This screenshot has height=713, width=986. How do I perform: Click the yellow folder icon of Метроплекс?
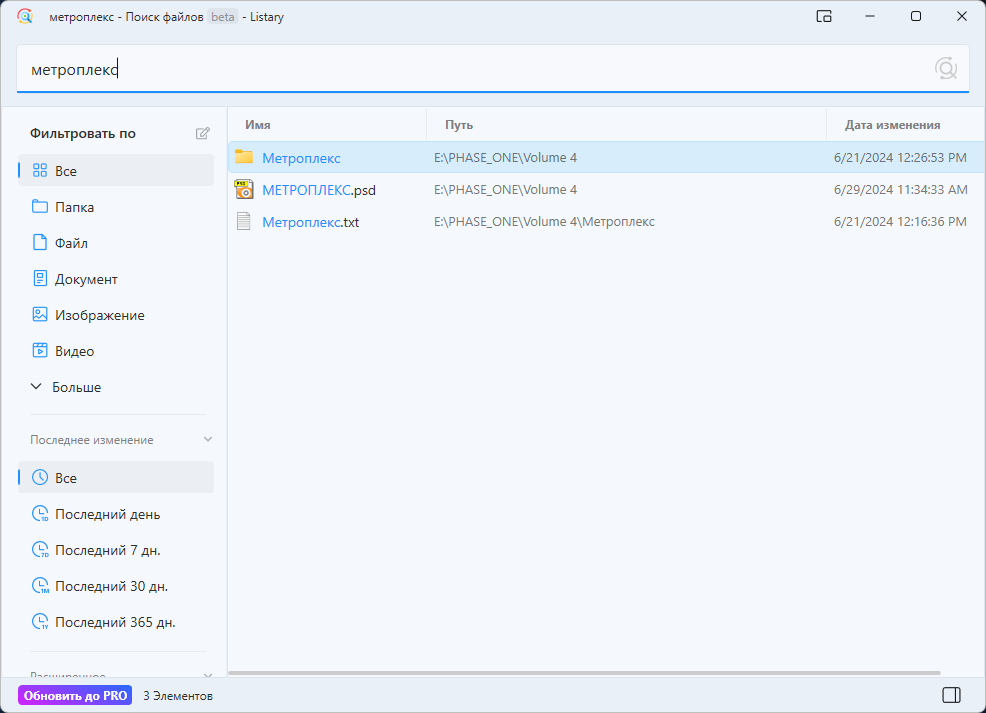(243, 157)
